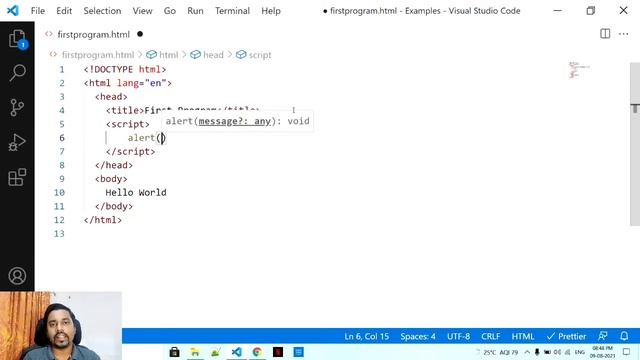Click the closing </script> tag
The height and width of the screenshot is (360, 640).
(x=130, y=151)
